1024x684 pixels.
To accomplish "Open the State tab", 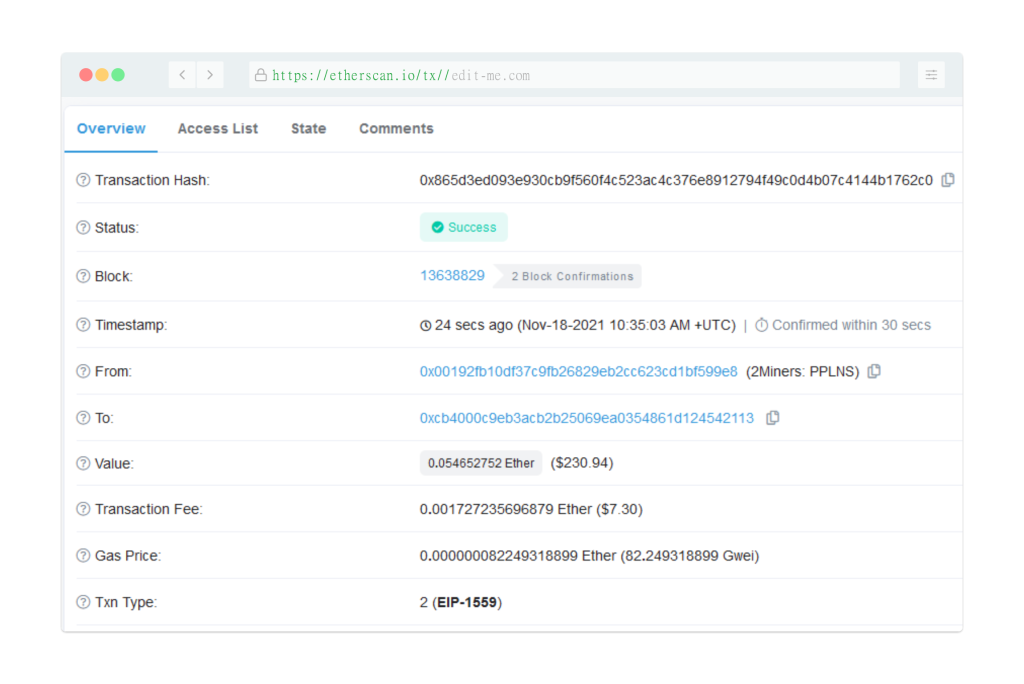I will point(308,129).
